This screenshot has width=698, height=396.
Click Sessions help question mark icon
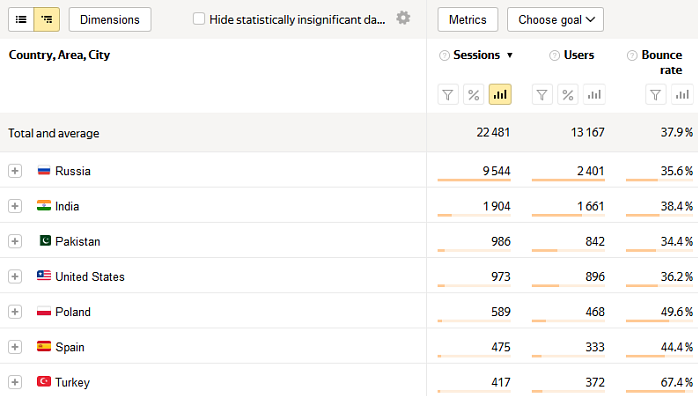(x=444, y=56)
